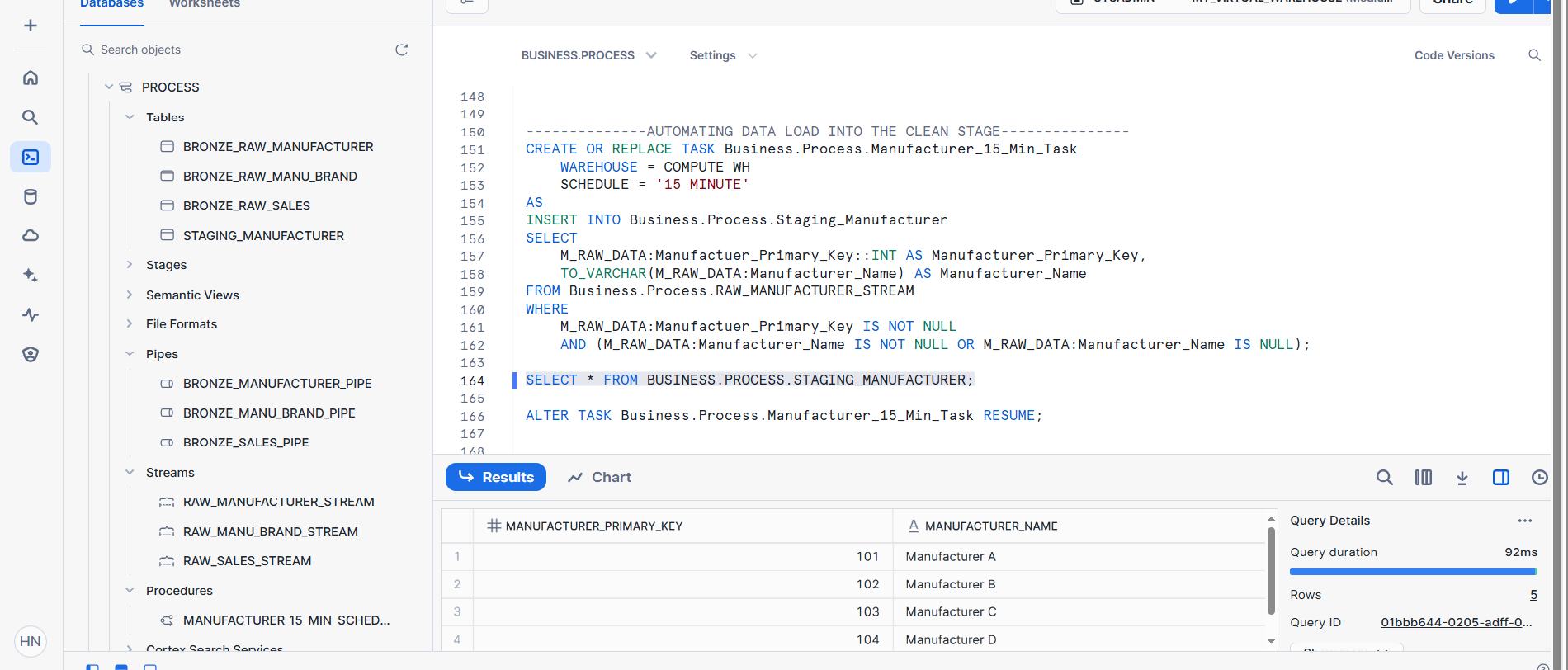Image resolution: width=1568 pixels, height=670 pixels.
Task: Collapse the PROCESS schema node
Action: (x=109, y=87)
